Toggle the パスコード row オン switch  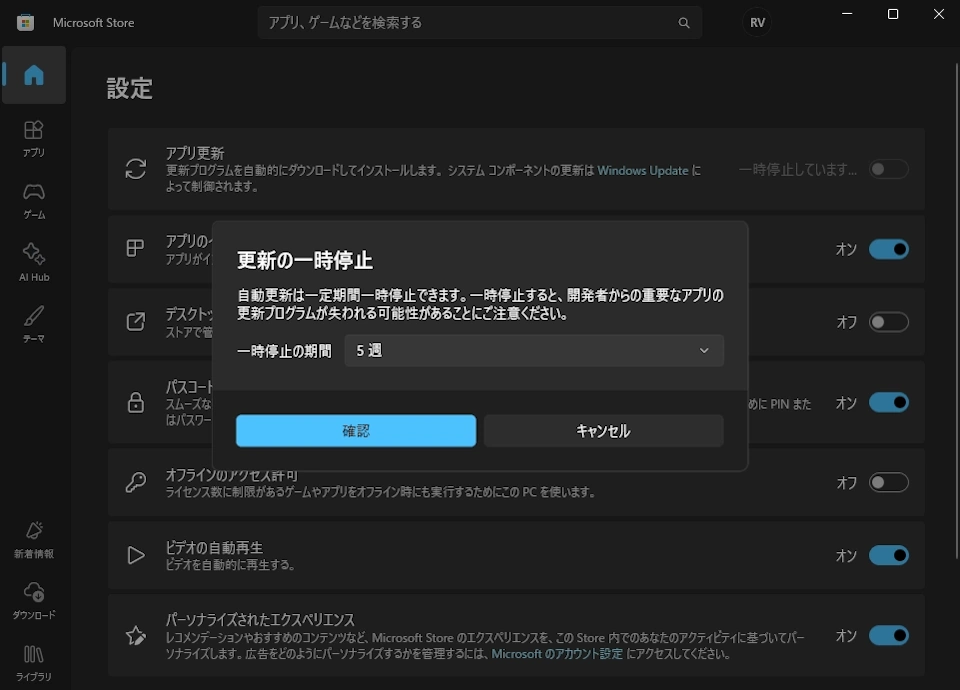pos(888,402)
